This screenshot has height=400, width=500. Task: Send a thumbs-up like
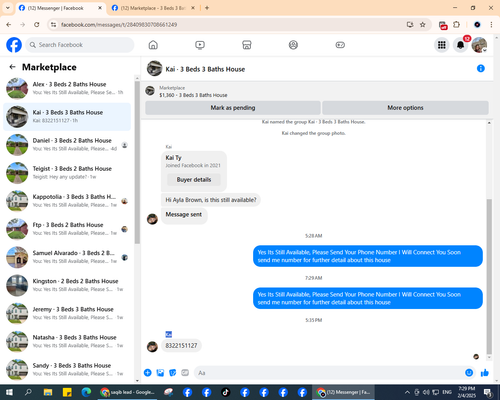tap(485, 373)
